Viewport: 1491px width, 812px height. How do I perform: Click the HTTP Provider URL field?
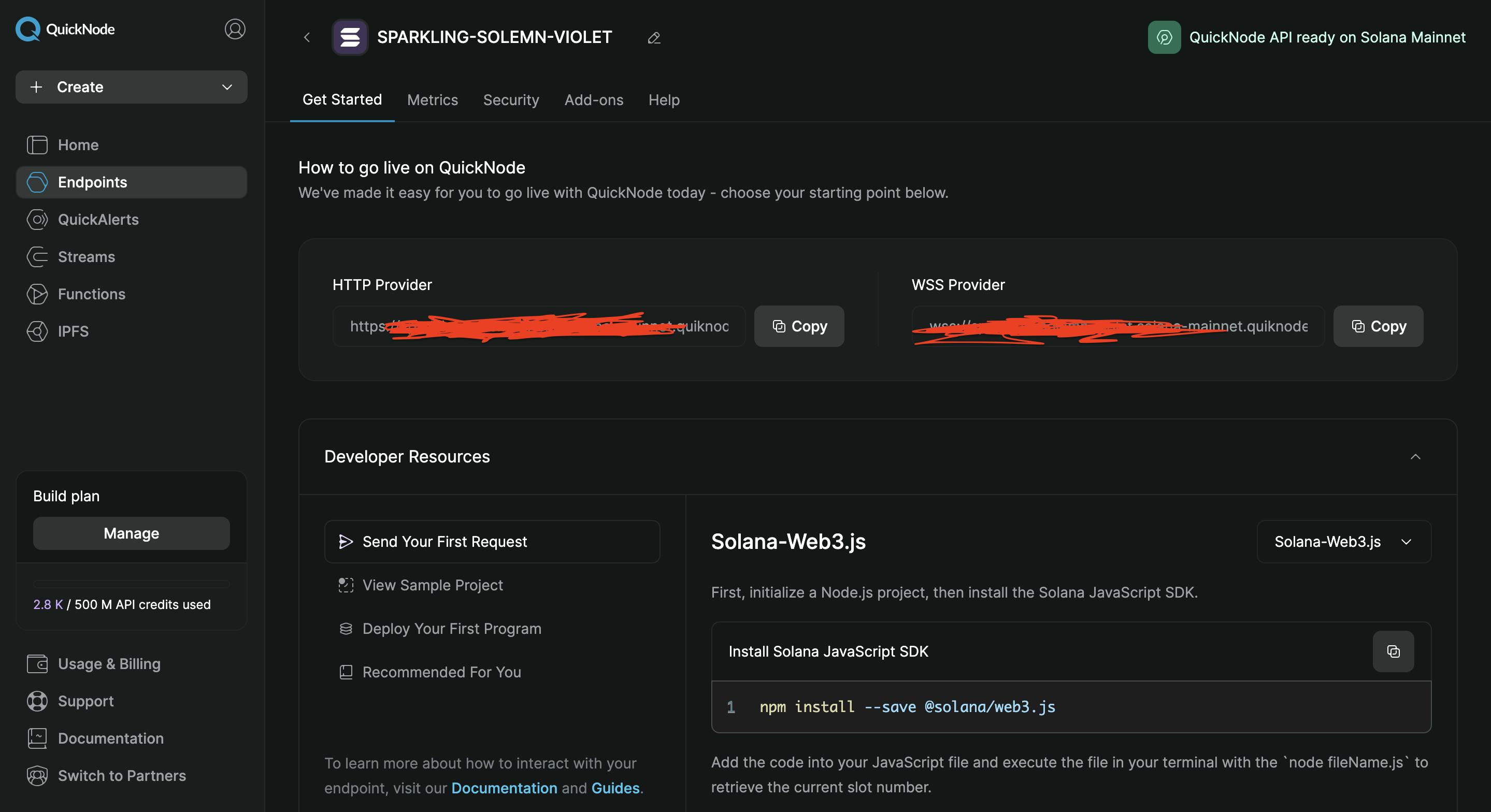(x=539, y=326)
